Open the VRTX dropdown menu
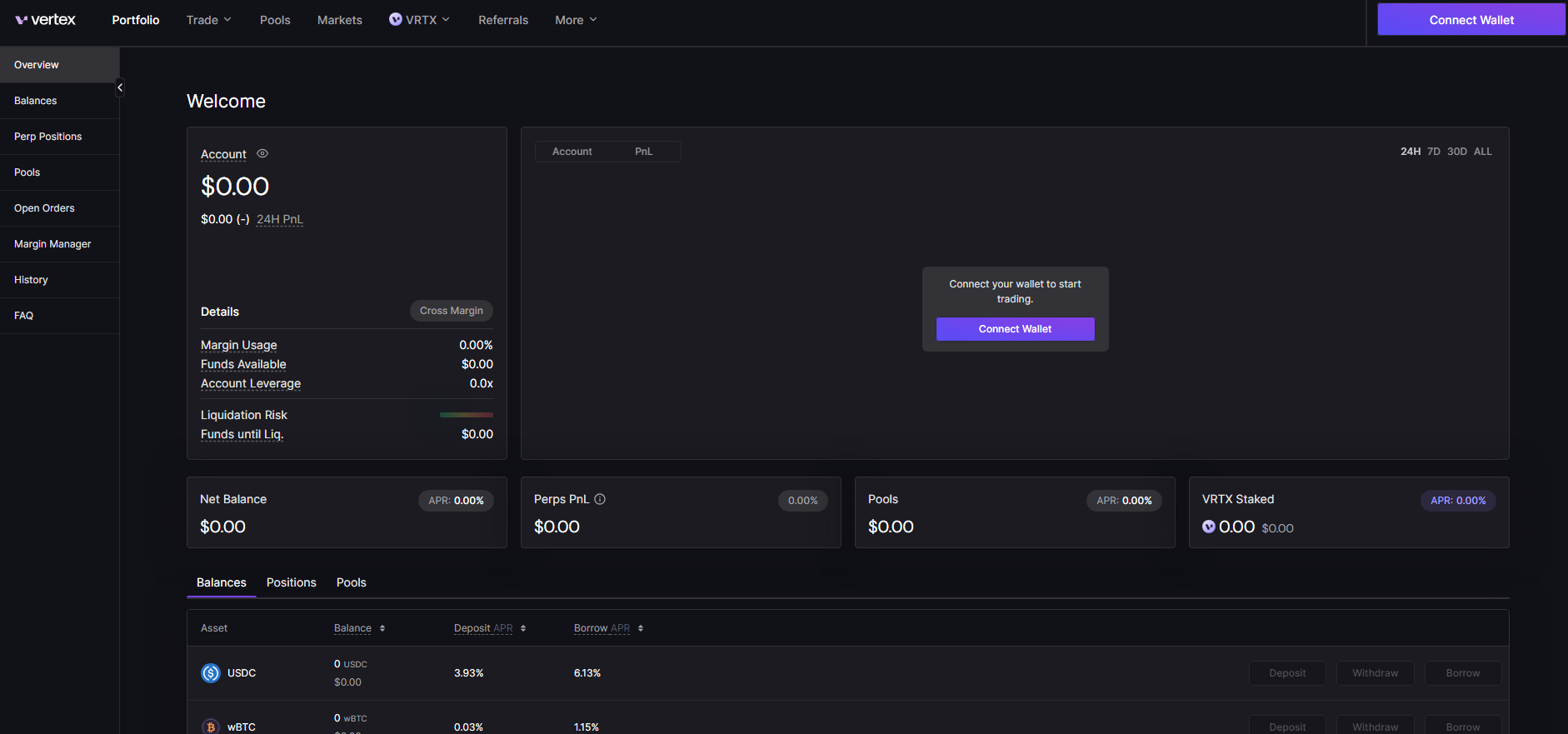 (420, 20)
